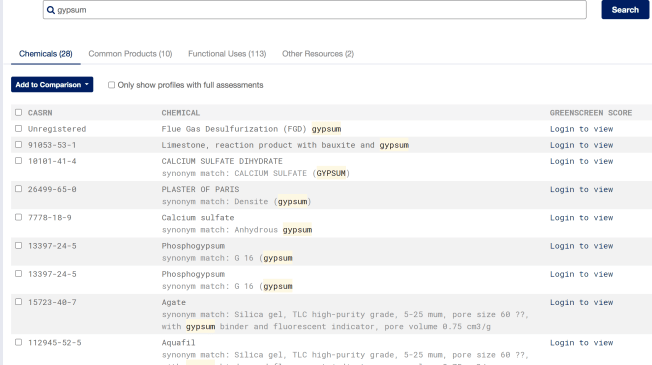Click Login to view for Calcium Sulfate Dihydrate
The height and width of the screenshot is (365, 652).
pos(581,161)
